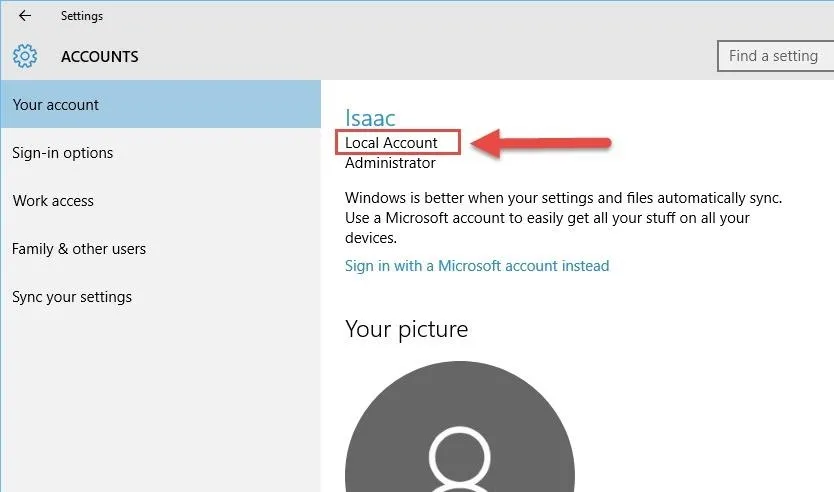Select Your account in sidebar

[161, 104]
